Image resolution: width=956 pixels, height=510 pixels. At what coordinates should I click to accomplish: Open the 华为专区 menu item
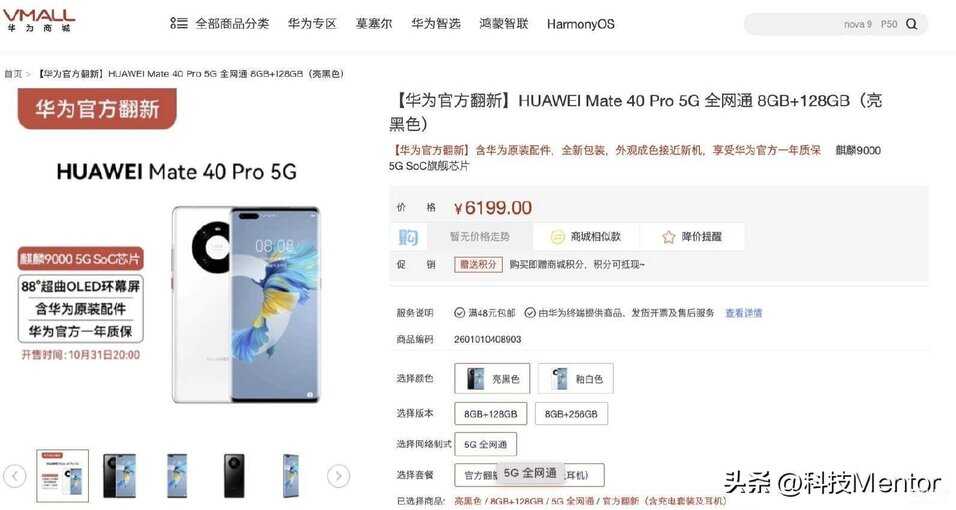coord(312,24)
